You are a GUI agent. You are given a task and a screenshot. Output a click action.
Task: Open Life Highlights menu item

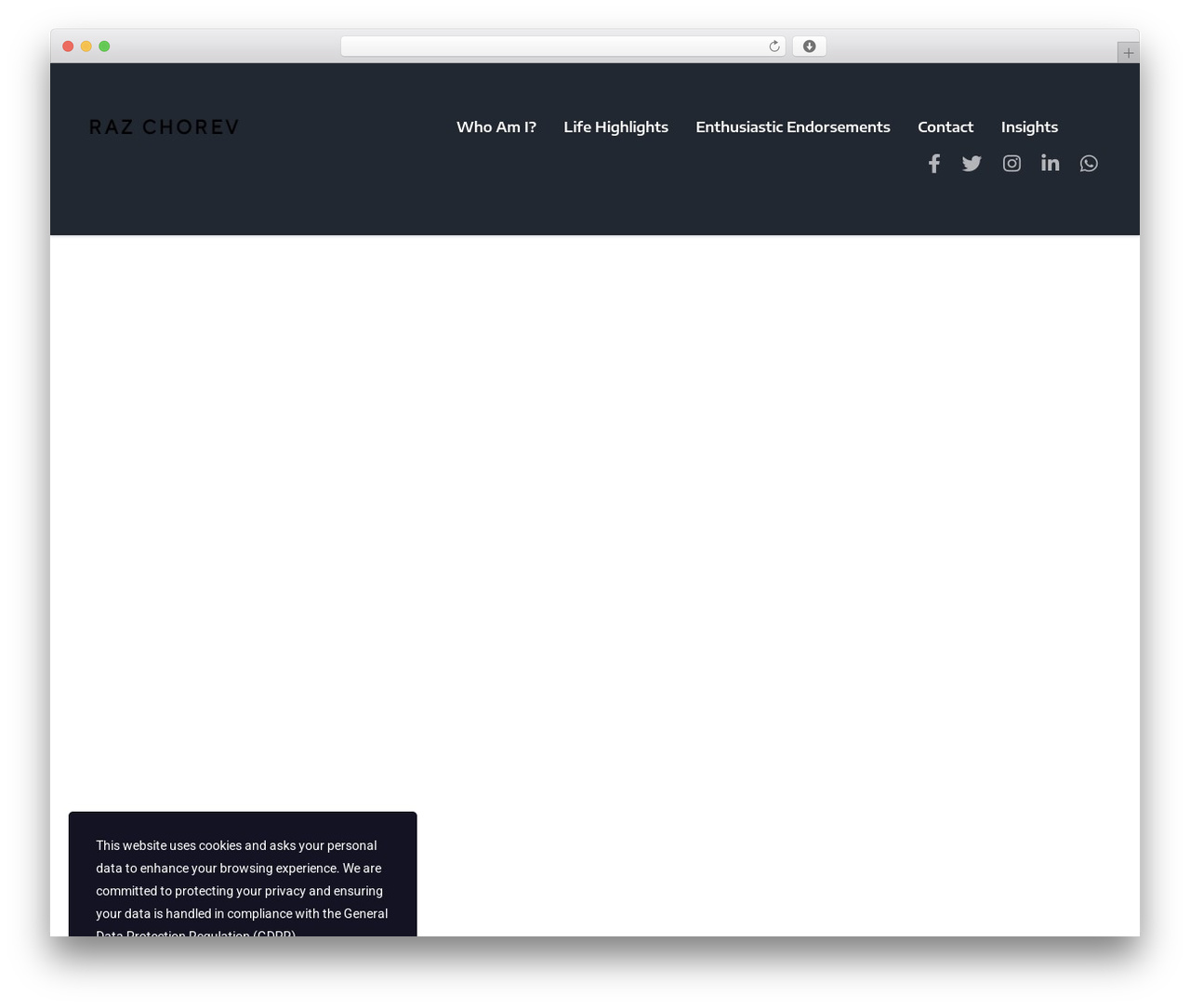tap(615, 126)
